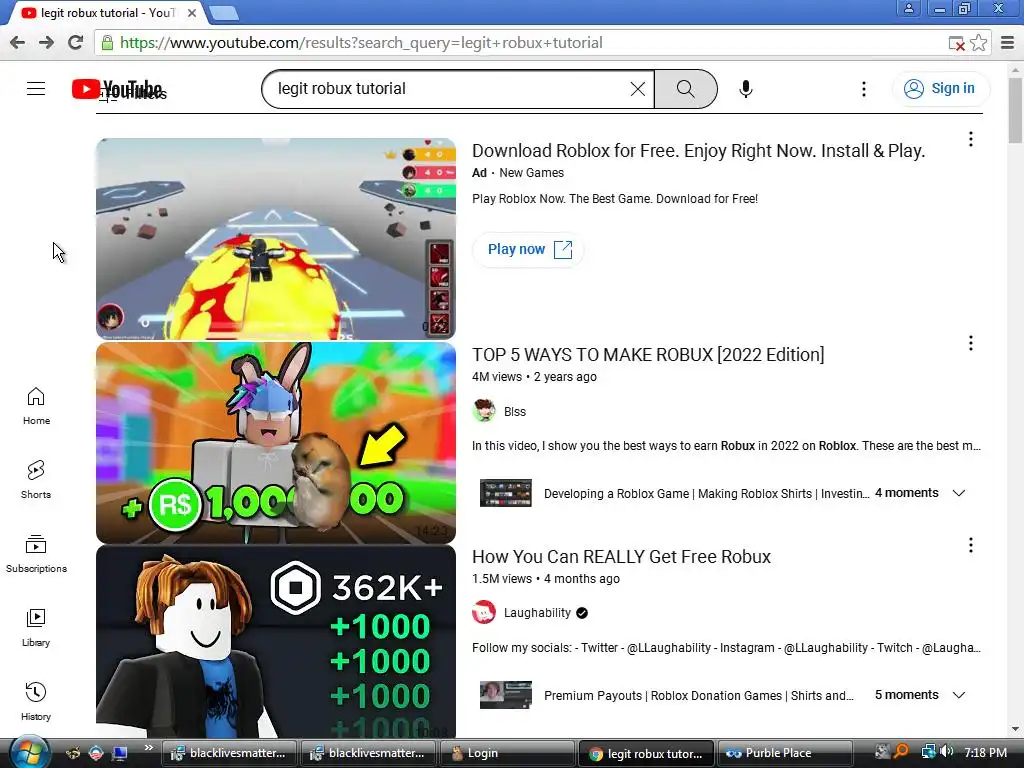Open YouTube settings three-dot menu beside Sign in

(x=864, y=89)
